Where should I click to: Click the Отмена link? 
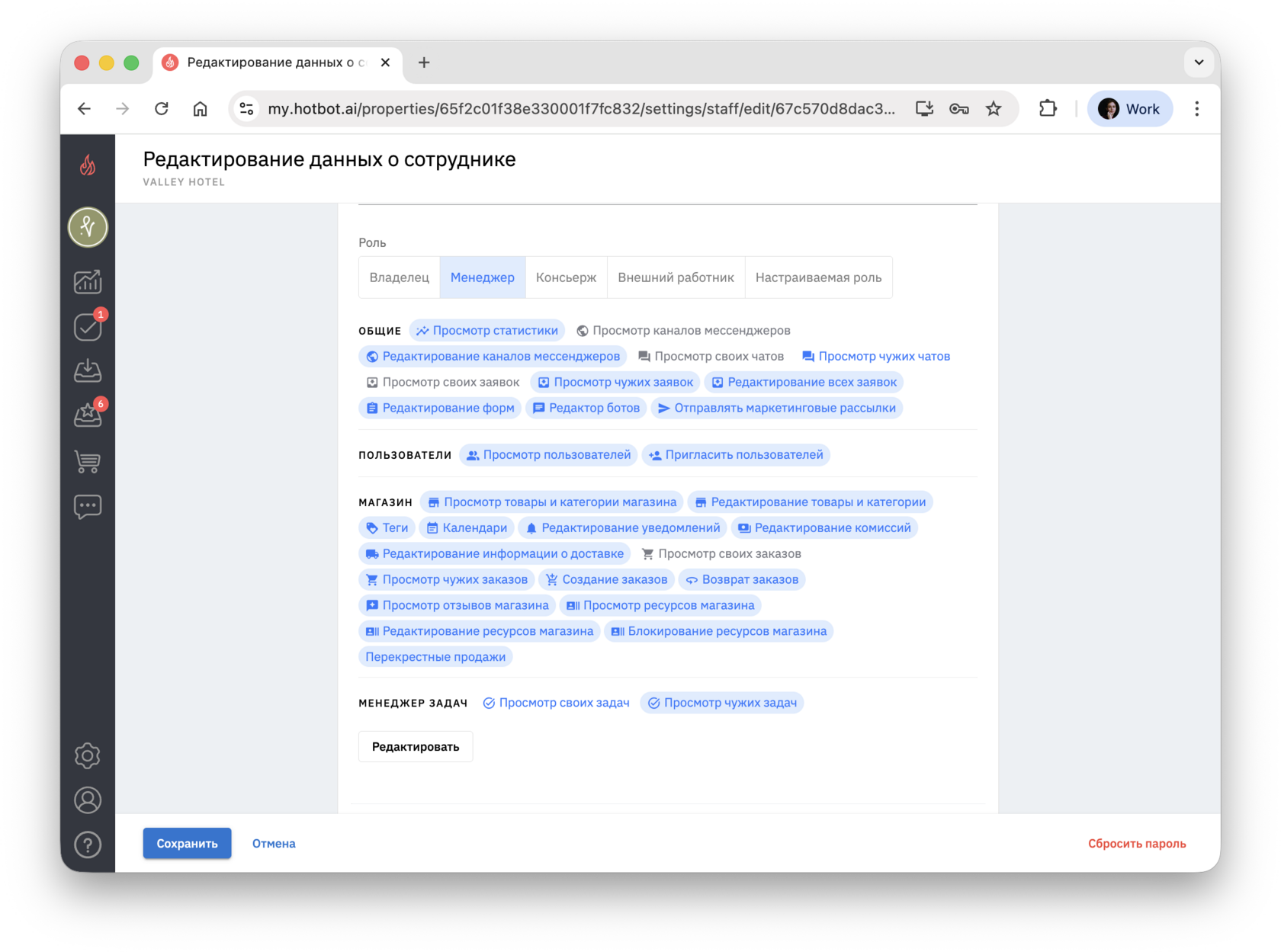point(274,843)
